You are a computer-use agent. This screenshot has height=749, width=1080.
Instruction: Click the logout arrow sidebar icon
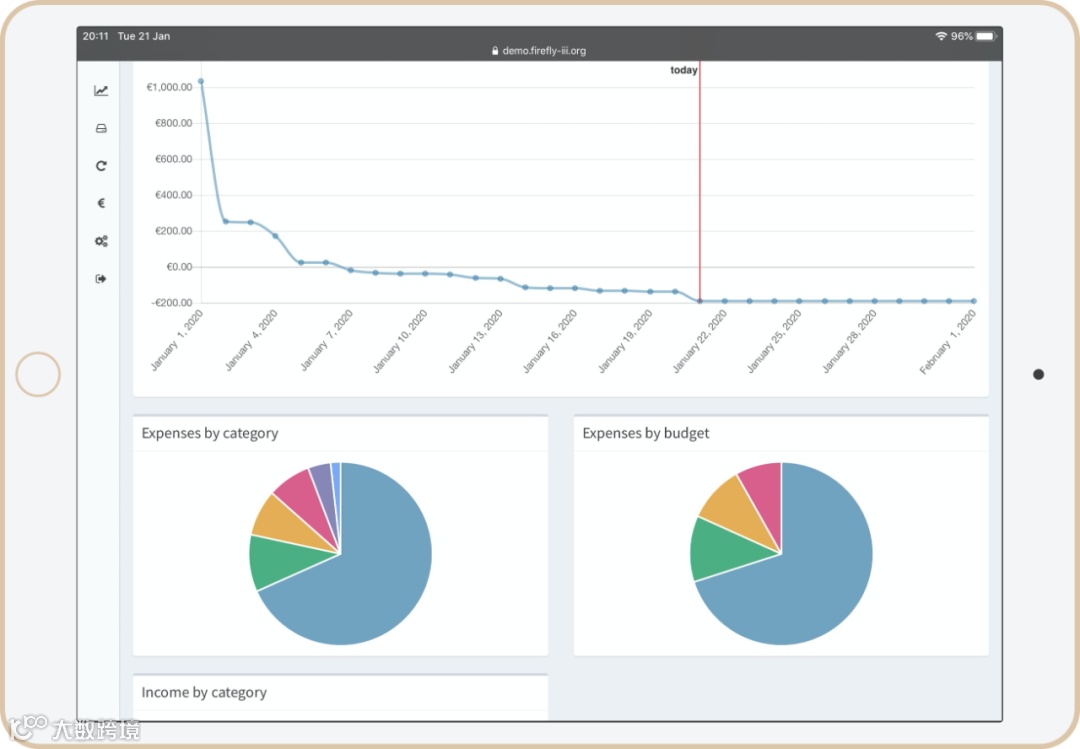click(101, 278)
